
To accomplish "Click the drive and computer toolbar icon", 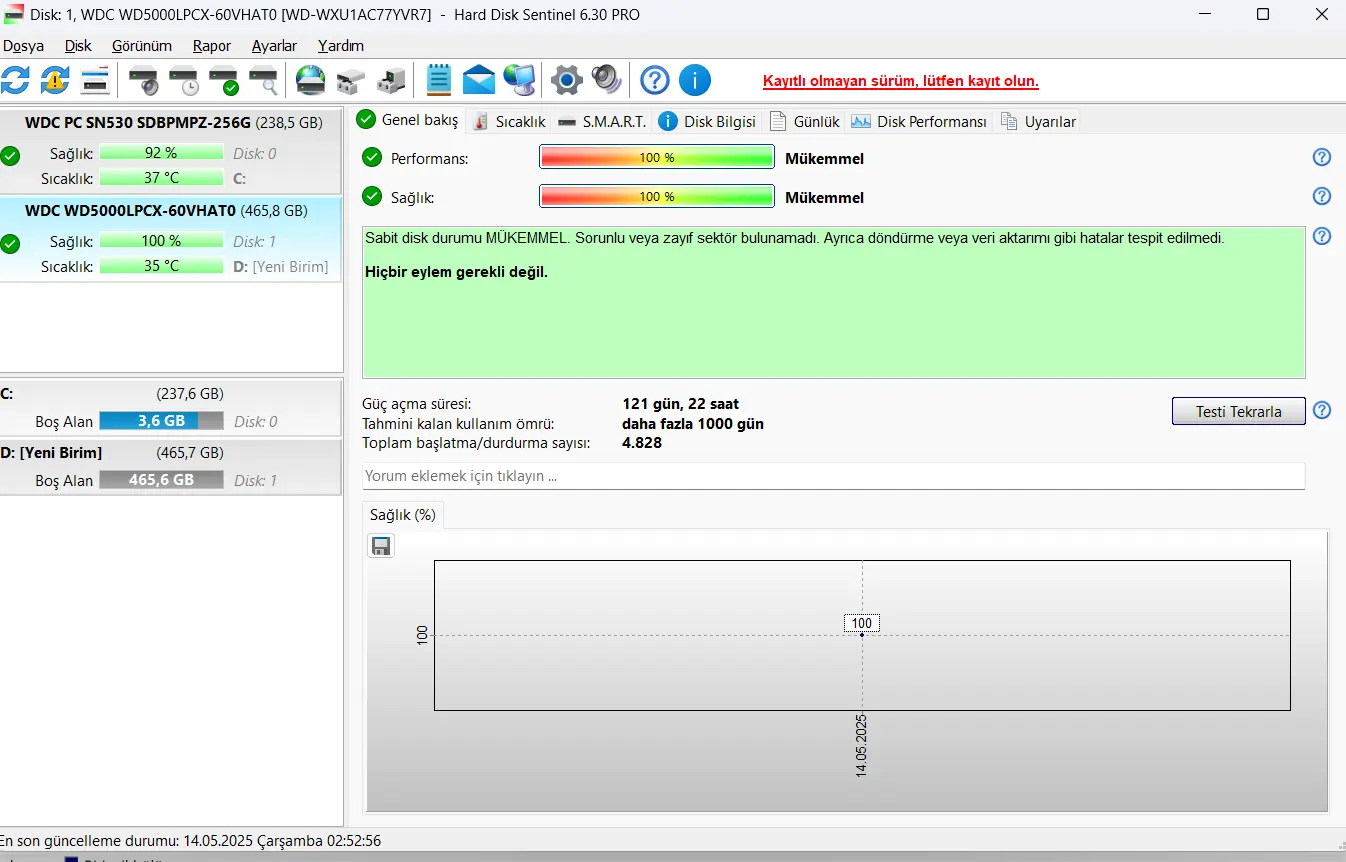I will click(x=391, y=80).
